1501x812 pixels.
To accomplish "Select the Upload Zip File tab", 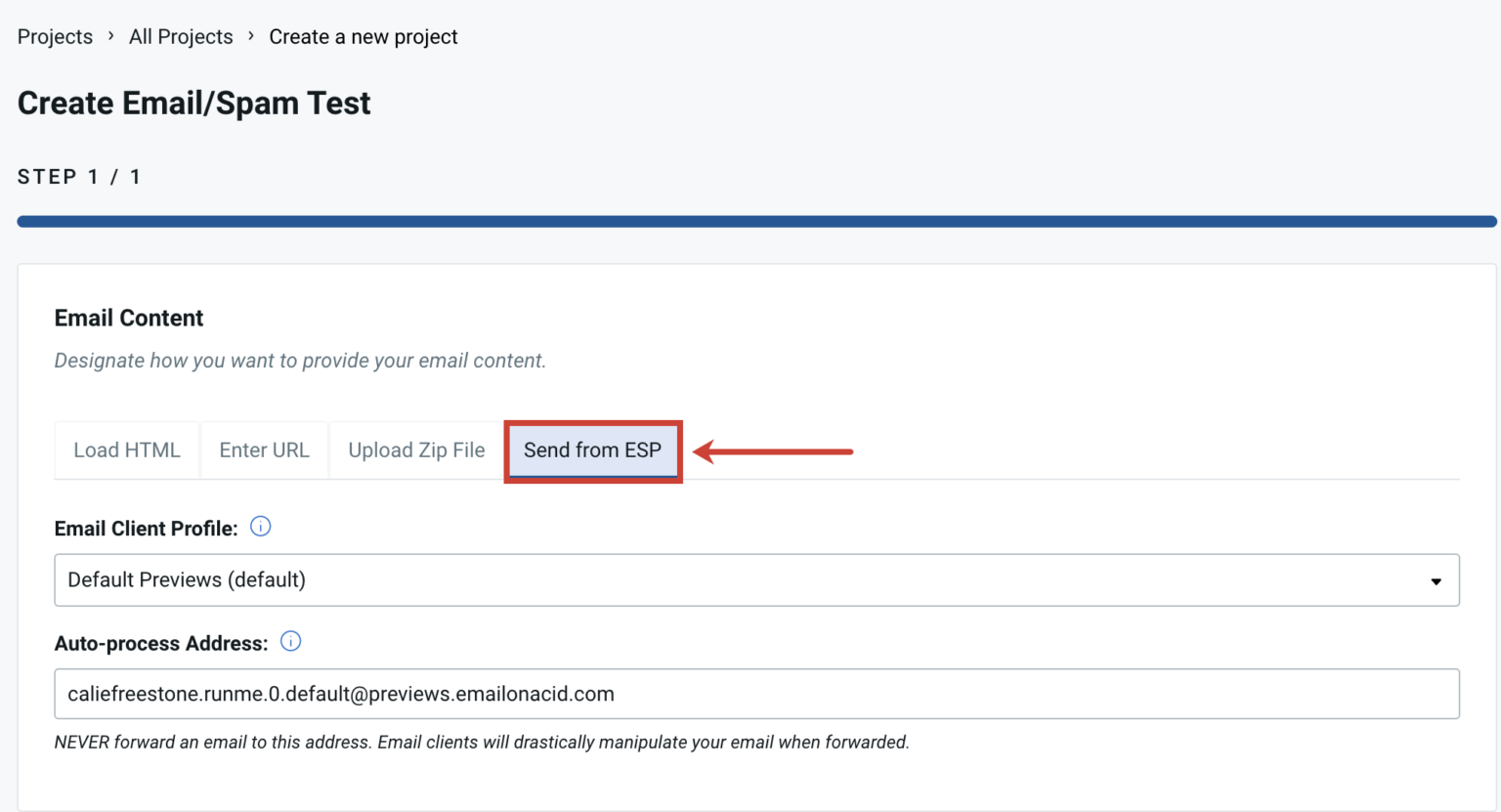I will point(416,450).
